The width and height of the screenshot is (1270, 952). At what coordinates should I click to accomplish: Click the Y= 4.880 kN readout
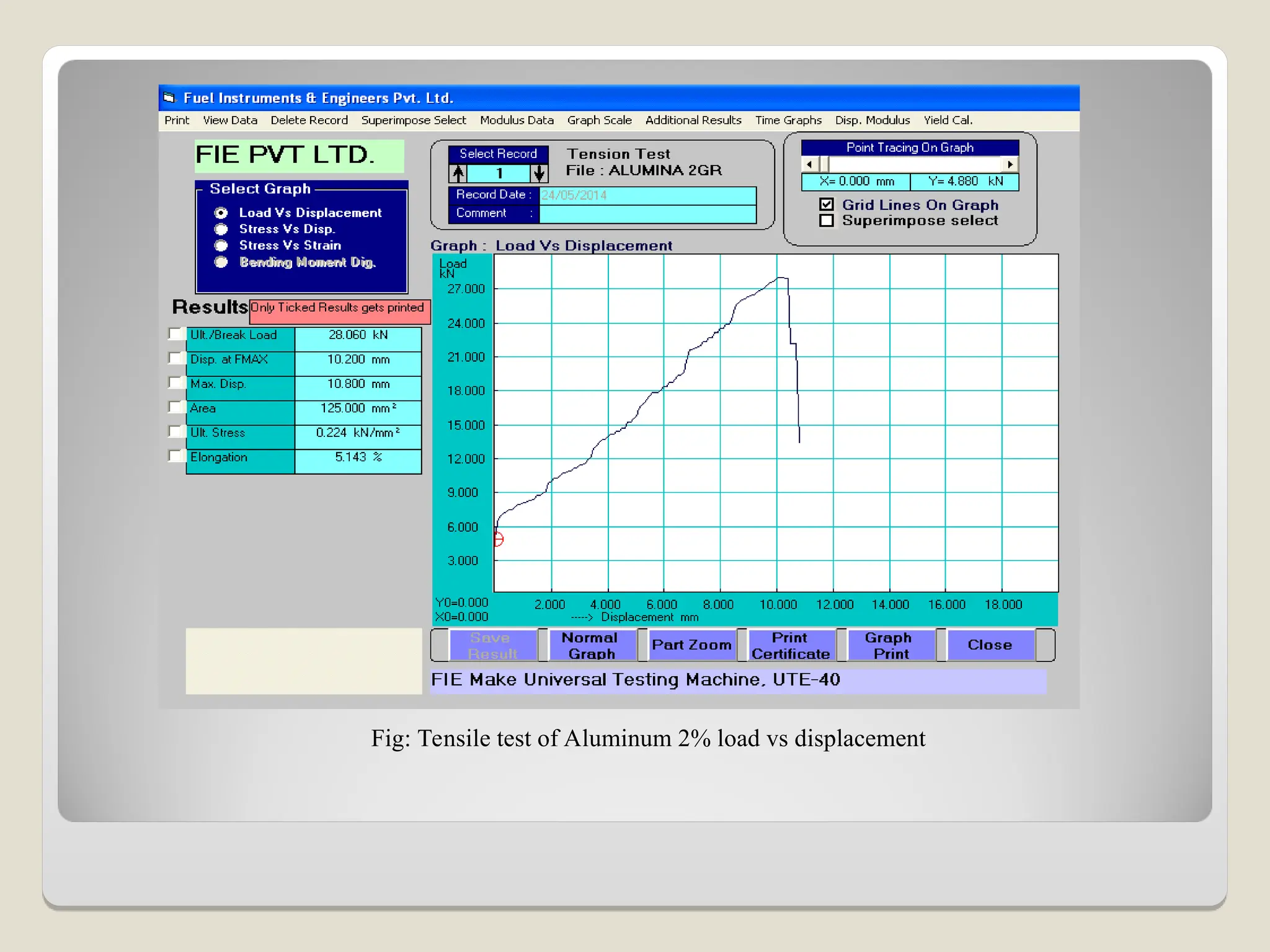(x=965, y=182)
